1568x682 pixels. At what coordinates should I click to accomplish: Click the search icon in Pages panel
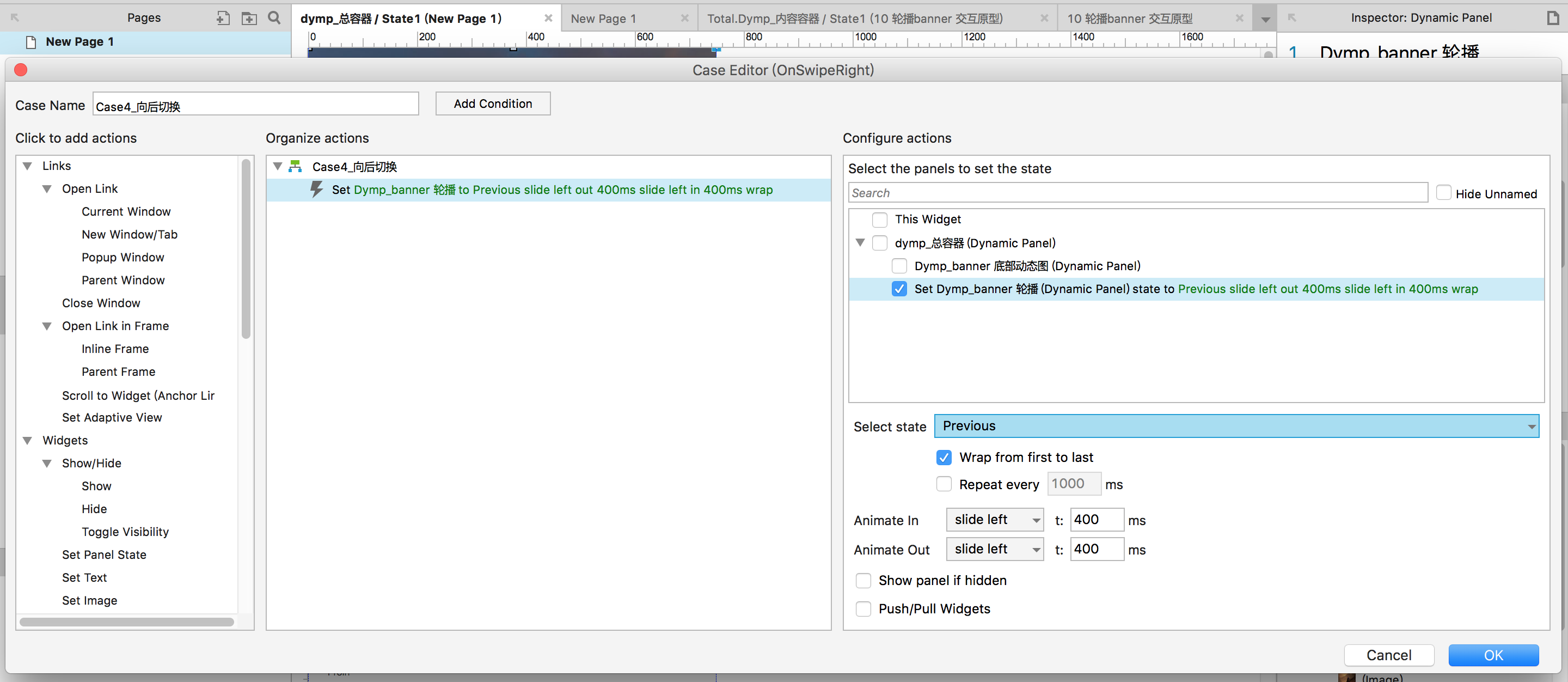tap(274, 19)
